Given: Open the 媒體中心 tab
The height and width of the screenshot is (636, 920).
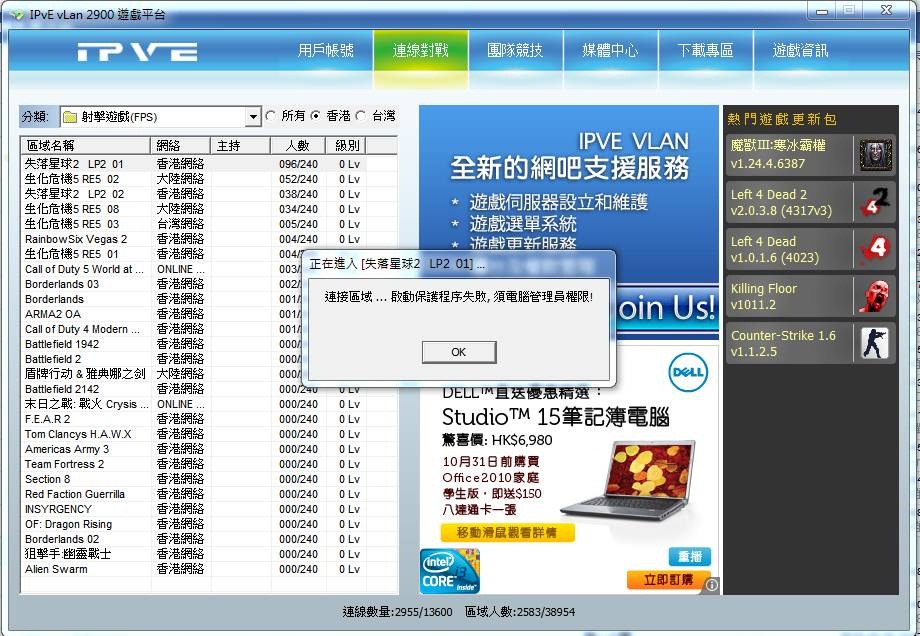Looking at the screenshot, I should point(610,50).
